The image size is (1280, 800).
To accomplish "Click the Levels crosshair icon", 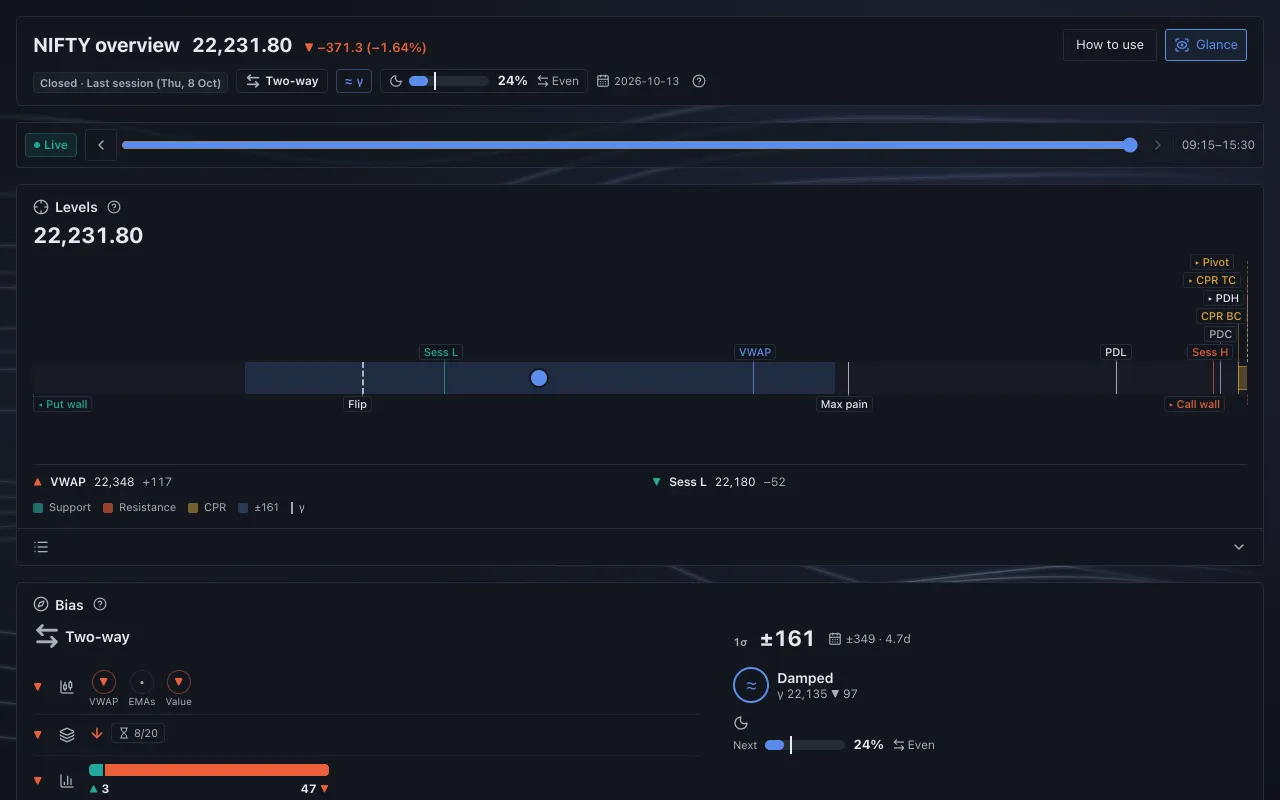I will [x=41, y=207].
